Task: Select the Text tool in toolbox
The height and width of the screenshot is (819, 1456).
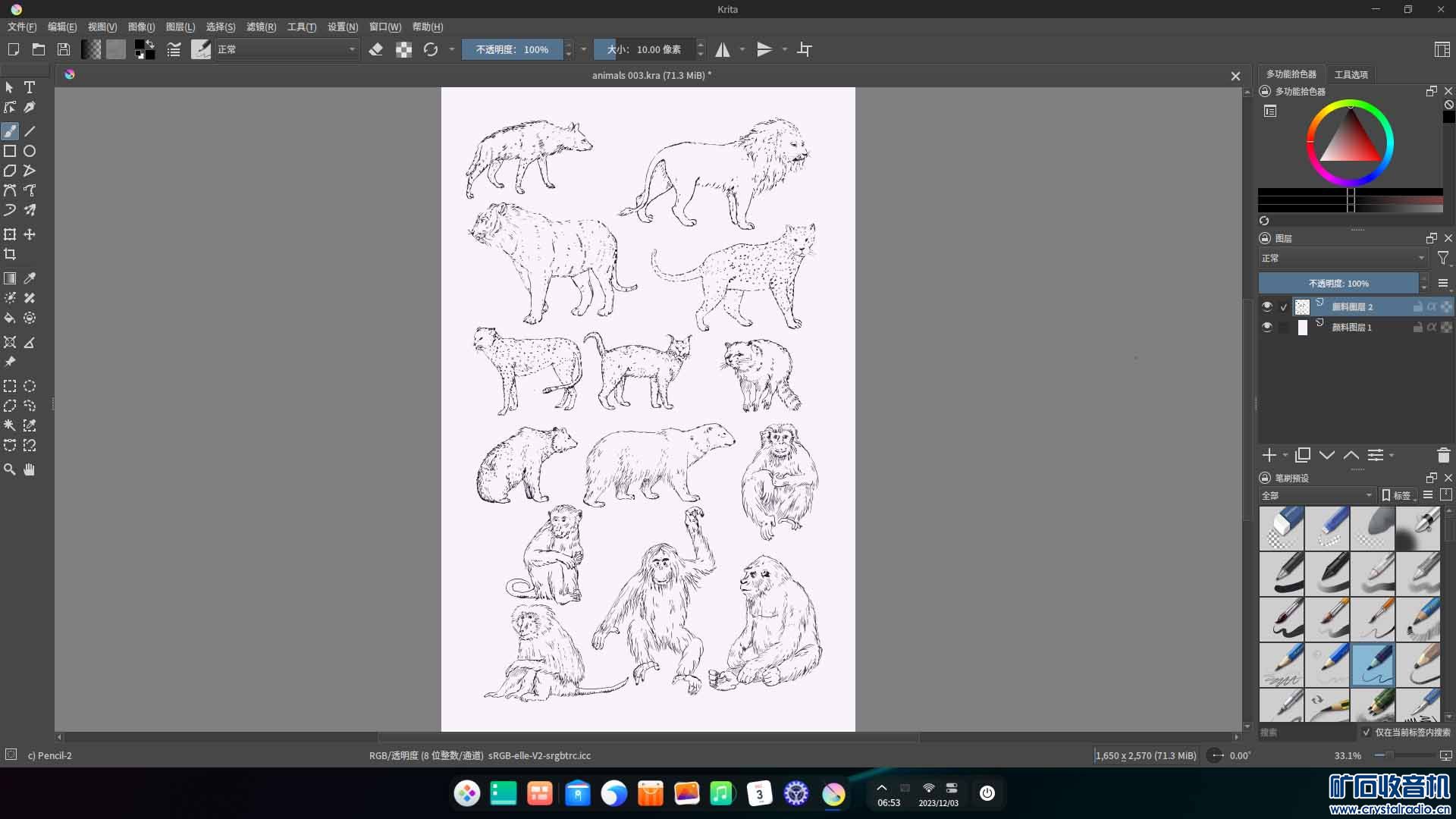Action: click(30, 88)
